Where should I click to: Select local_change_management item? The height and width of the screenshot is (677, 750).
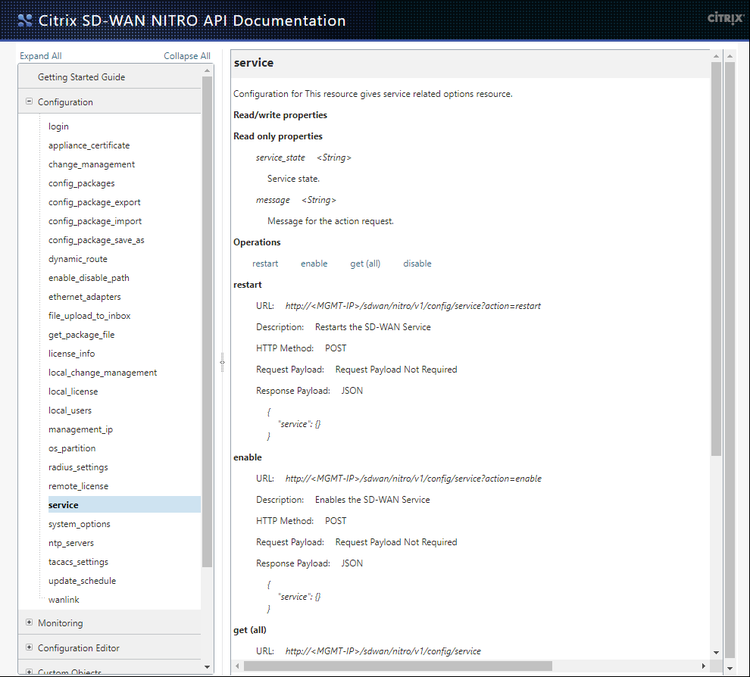(x=102, y=372)
